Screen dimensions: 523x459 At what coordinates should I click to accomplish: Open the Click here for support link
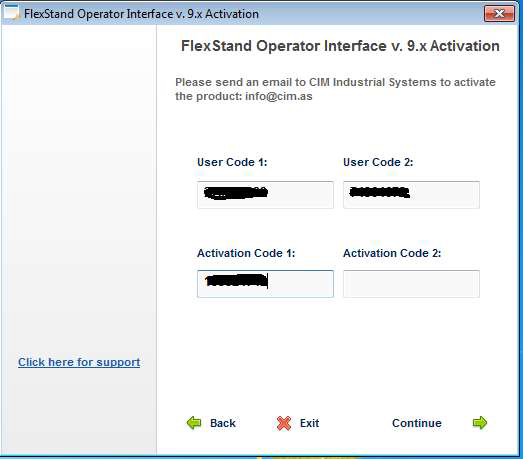tap(79, 362)
